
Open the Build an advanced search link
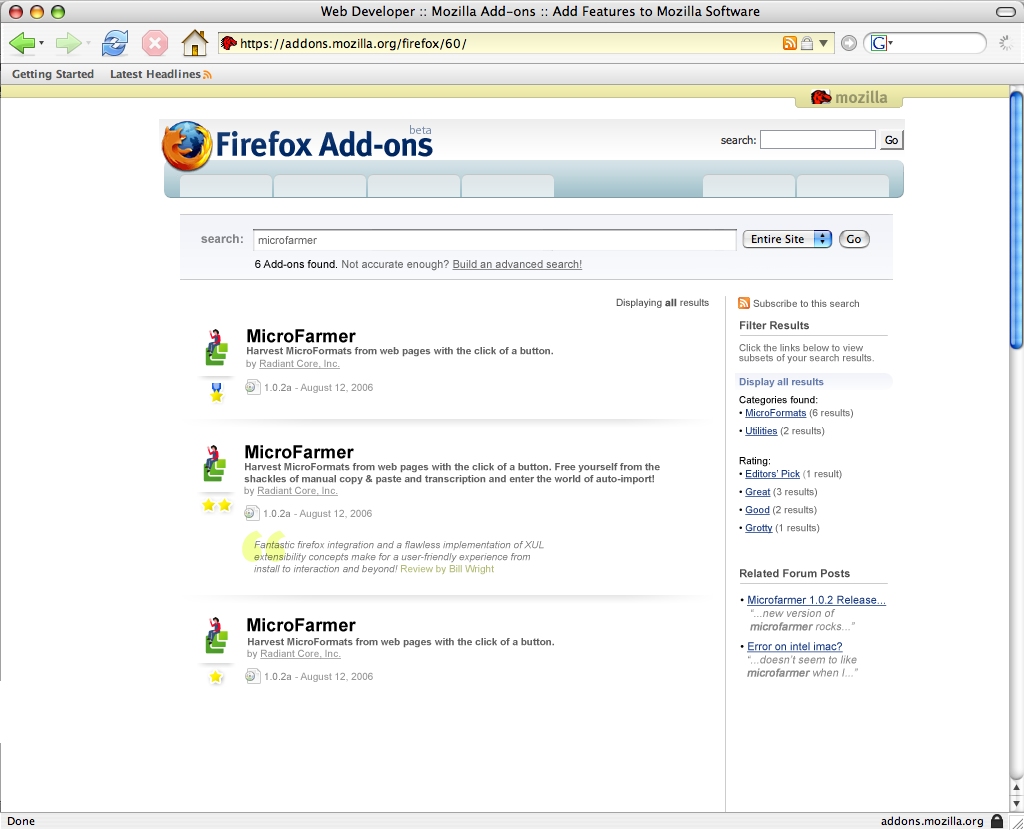pos(517,264)
